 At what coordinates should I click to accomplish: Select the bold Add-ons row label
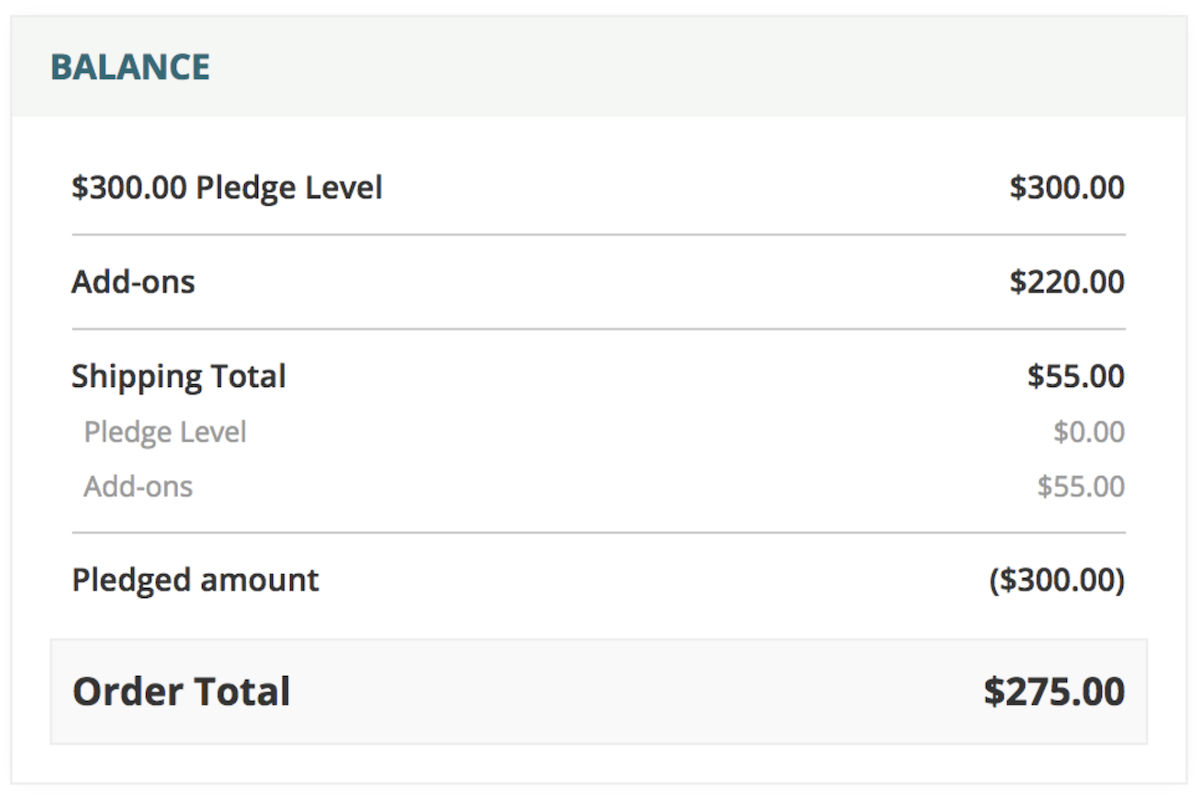[133, 282]
